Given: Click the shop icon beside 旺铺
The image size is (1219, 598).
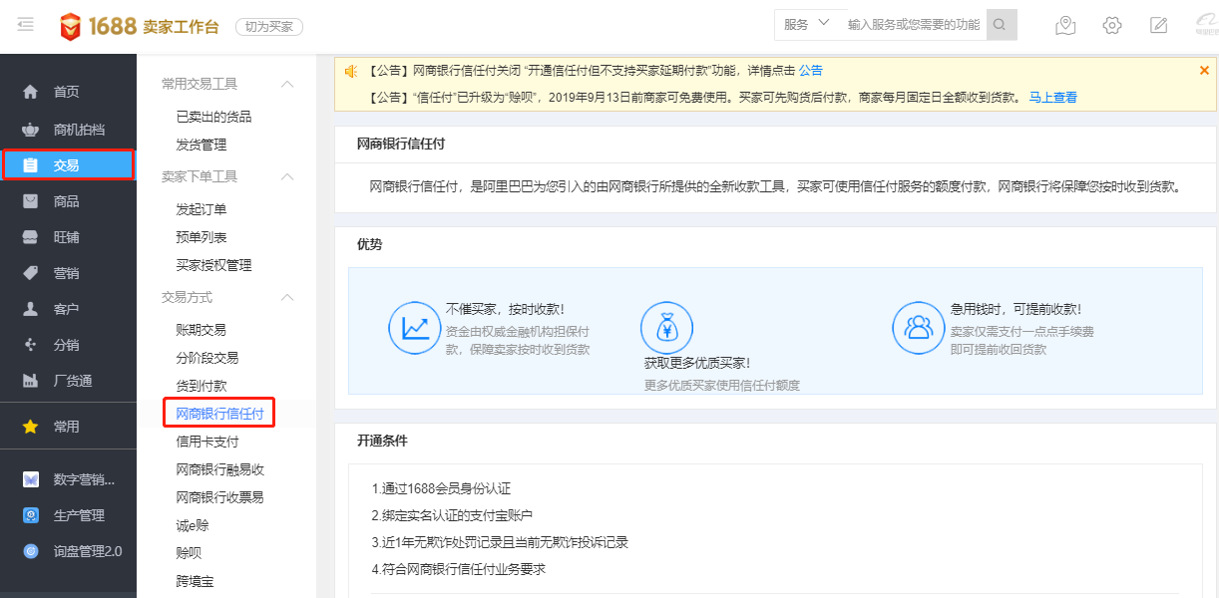Looking at the screenshot, I should click(31, 237).
